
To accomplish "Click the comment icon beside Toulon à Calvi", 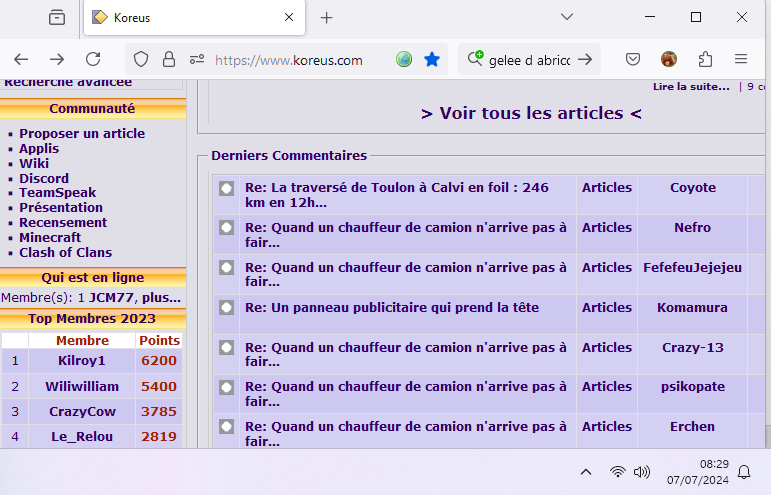I will (227, 188).
